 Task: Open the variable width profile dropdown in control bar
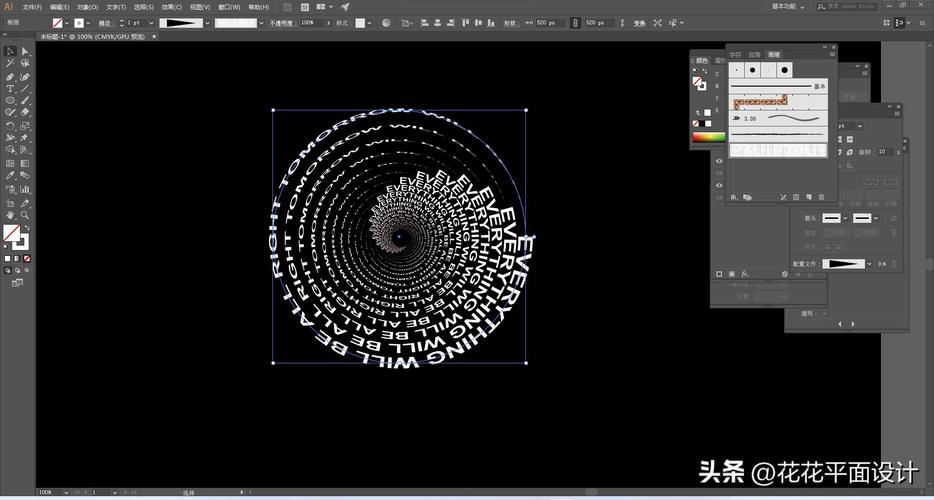click(207, 23)
